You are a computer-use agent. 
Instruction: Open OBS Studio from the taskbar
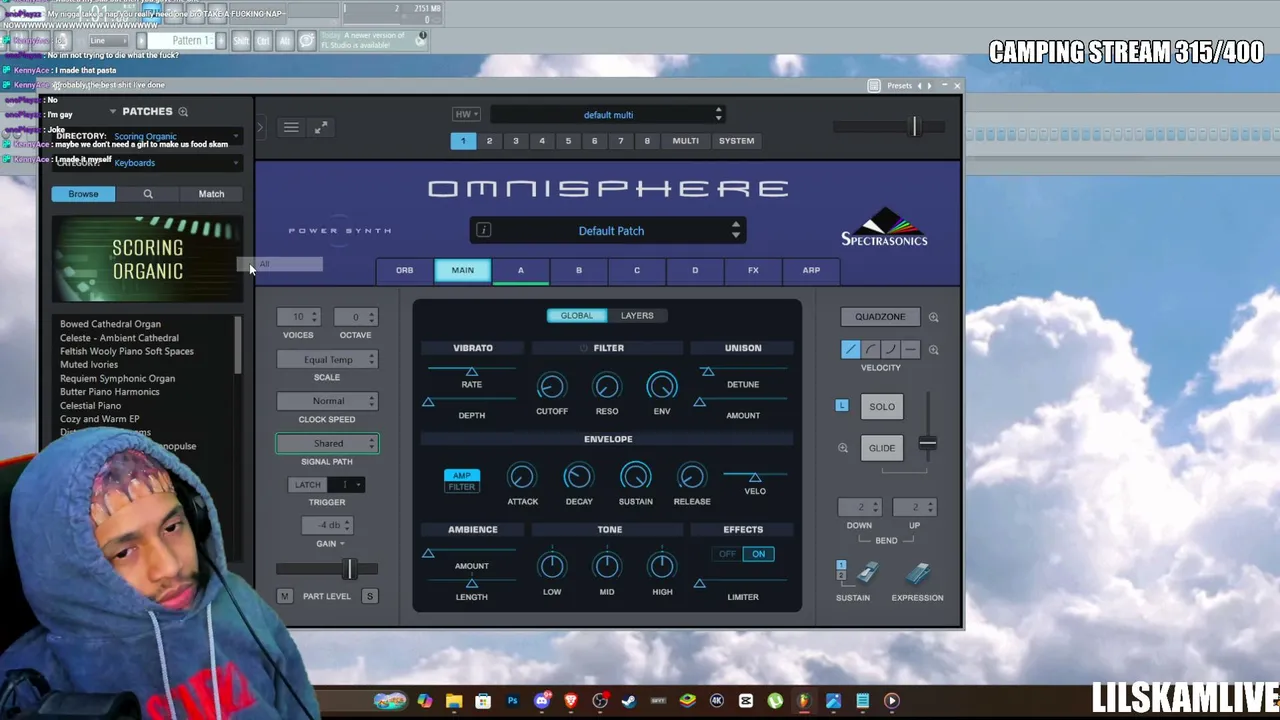coord(600,701)
